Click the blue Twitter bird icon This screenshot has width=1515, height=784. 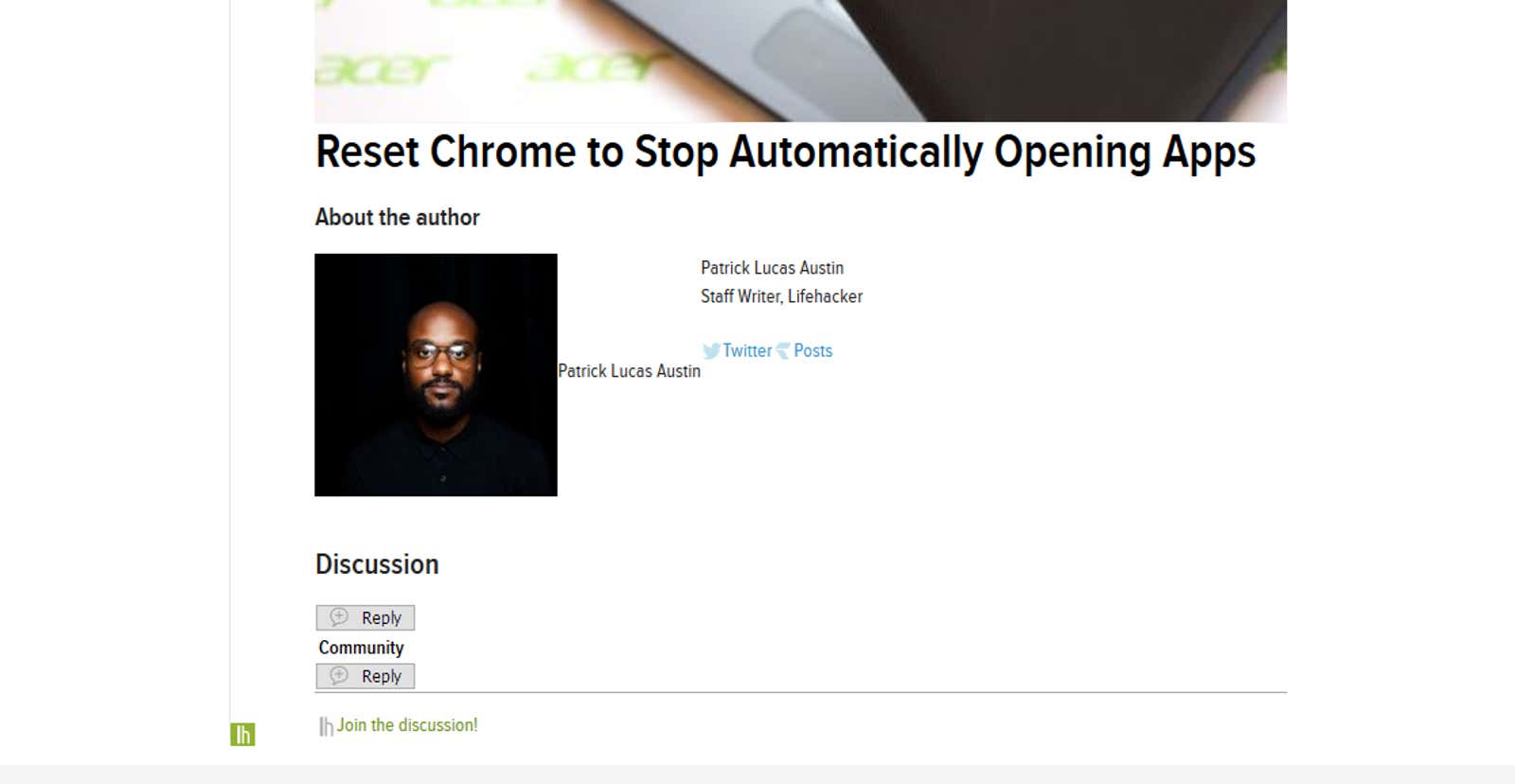point(711,351)
